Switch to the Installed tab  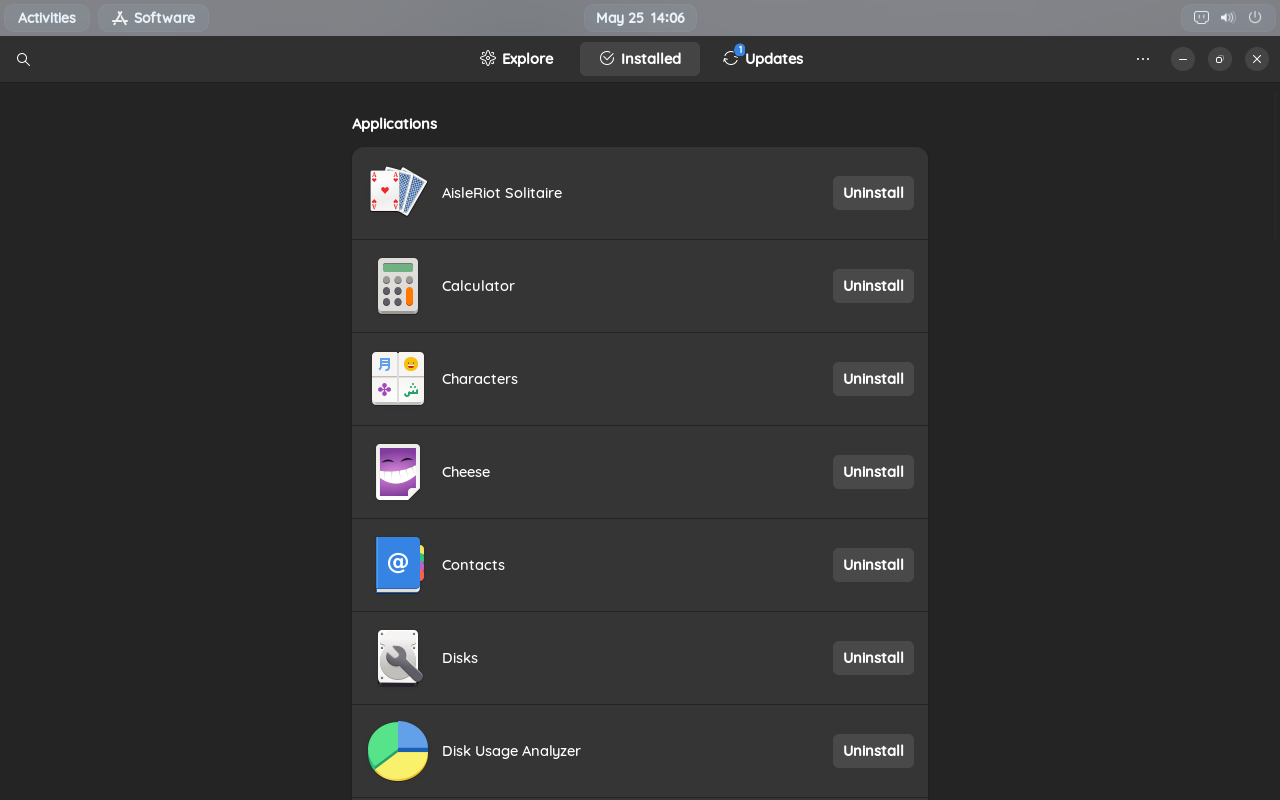pyautogui.click(x=640, y=59)
